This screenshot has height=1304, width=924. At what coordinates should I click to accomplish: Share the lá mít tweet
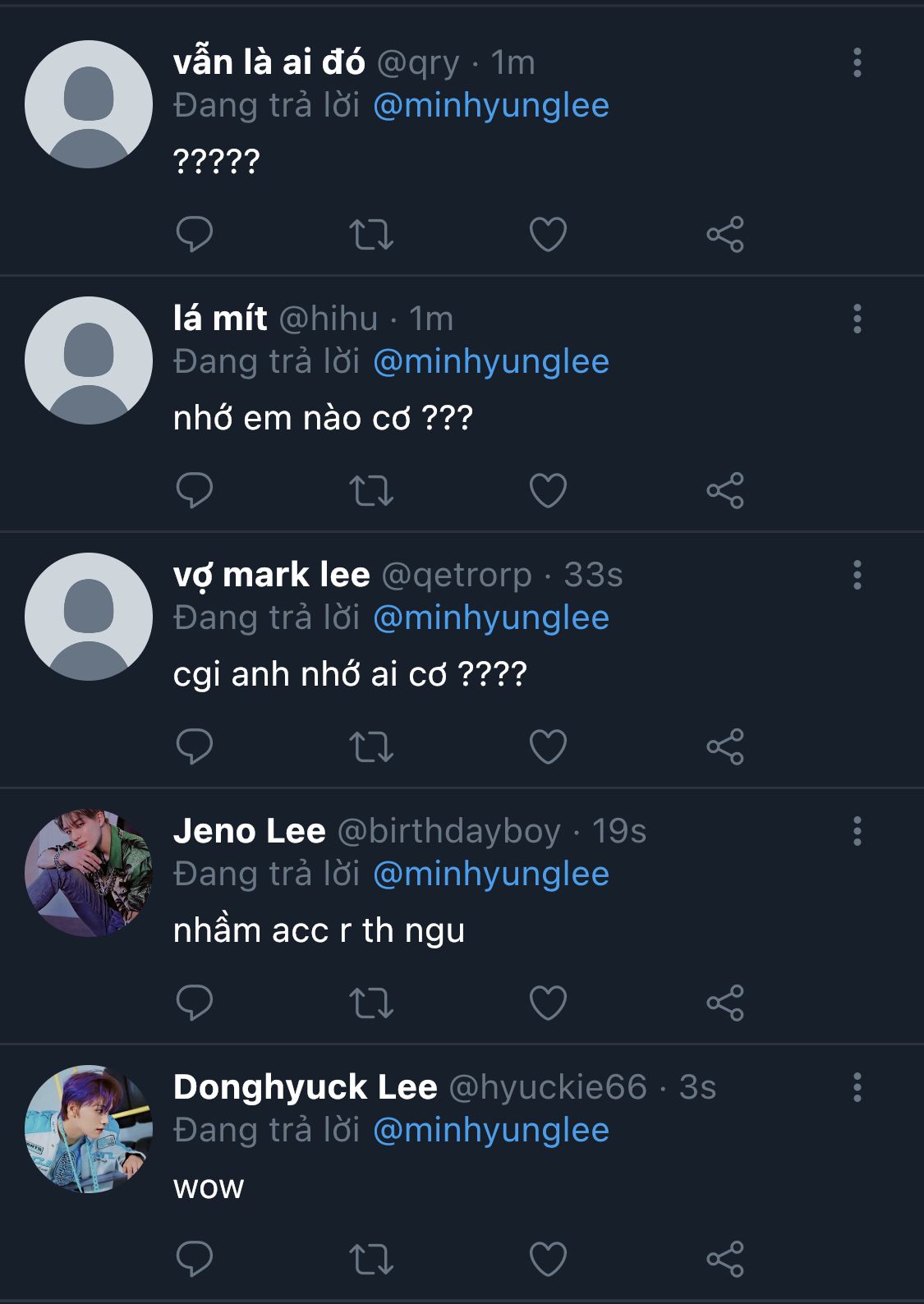tap(724, 490)
